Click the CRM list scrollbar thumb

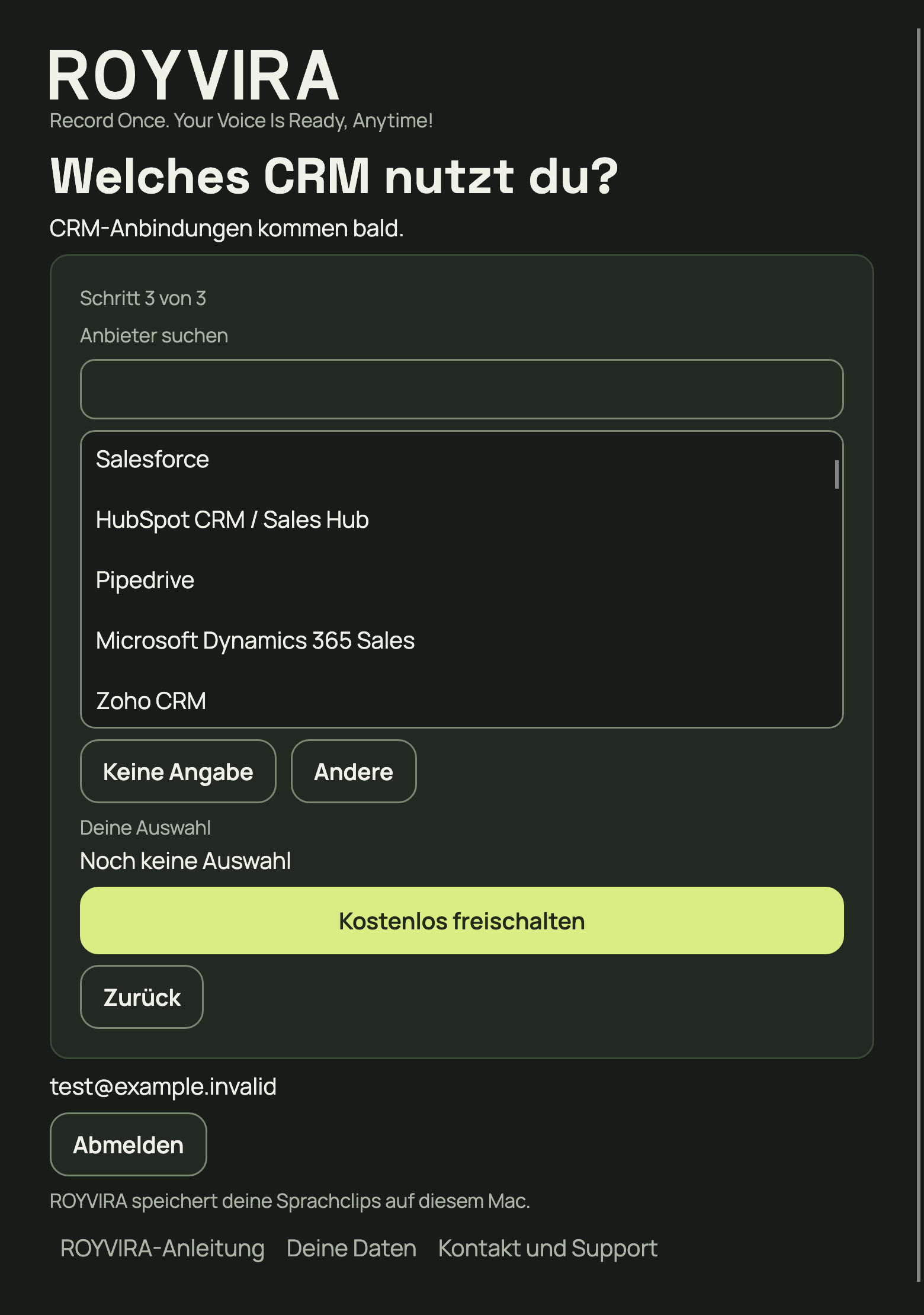(837, 474)
